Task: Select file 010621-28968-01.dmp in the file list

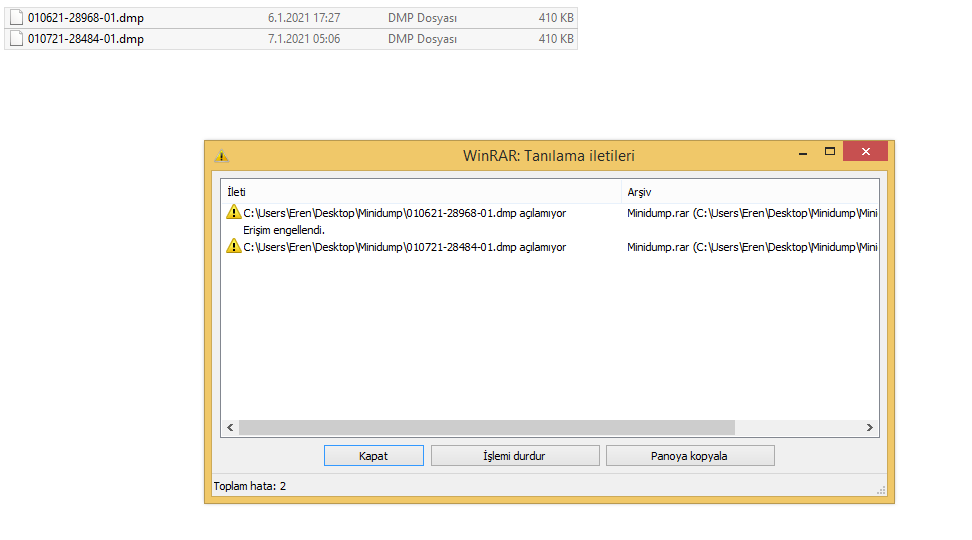Action: (291, 18)
